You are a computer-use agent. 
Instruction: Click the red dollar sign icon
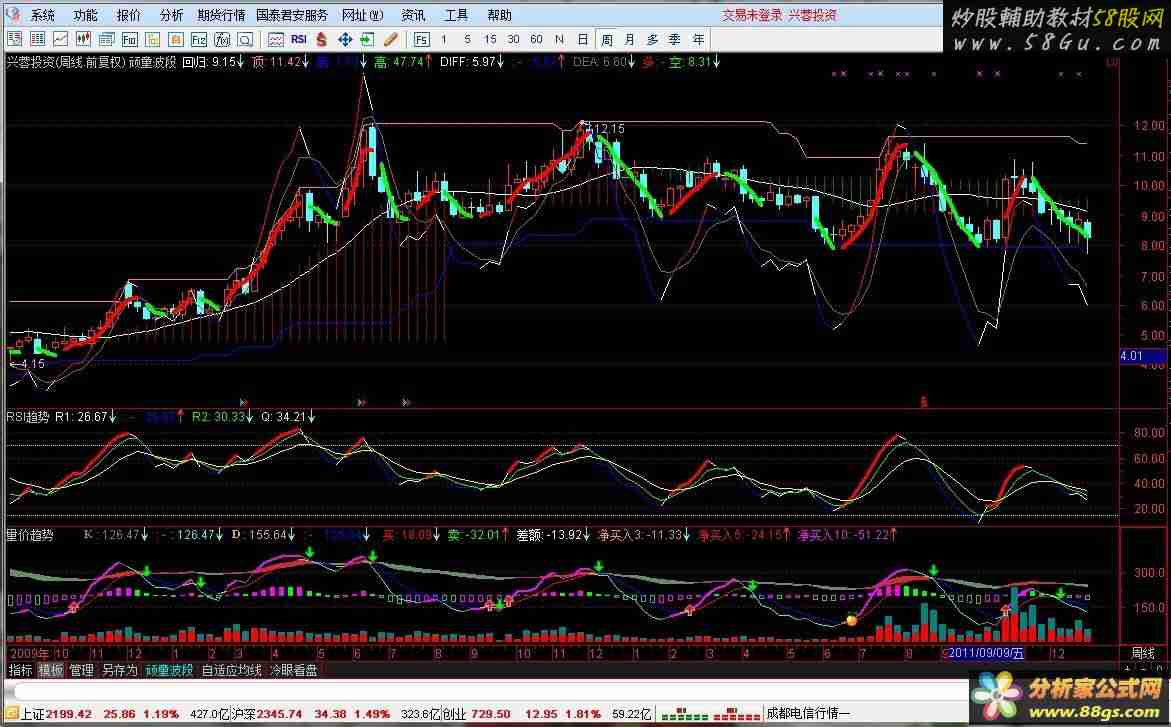coord(322,39)
